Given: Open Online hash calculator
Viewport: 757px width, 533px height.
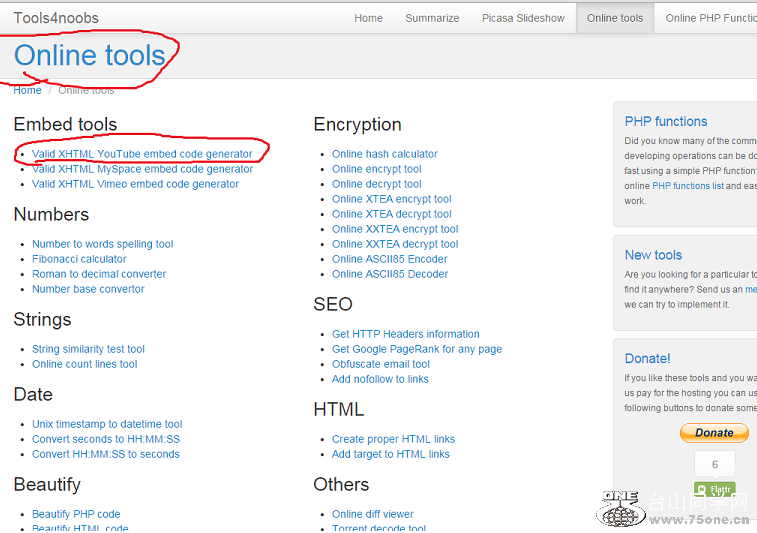Looking at the screenshot, I should pos(384,154).
